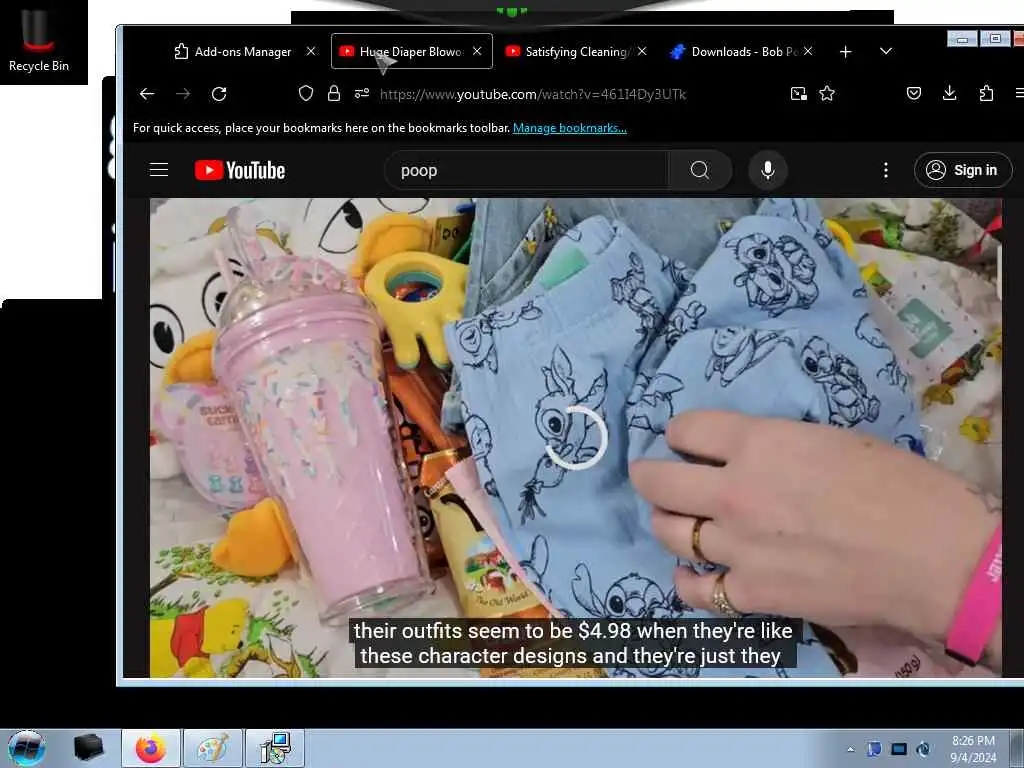Click the Firefox taskbar button
This screenshot has width=1024, height=768.
(151, 748)
